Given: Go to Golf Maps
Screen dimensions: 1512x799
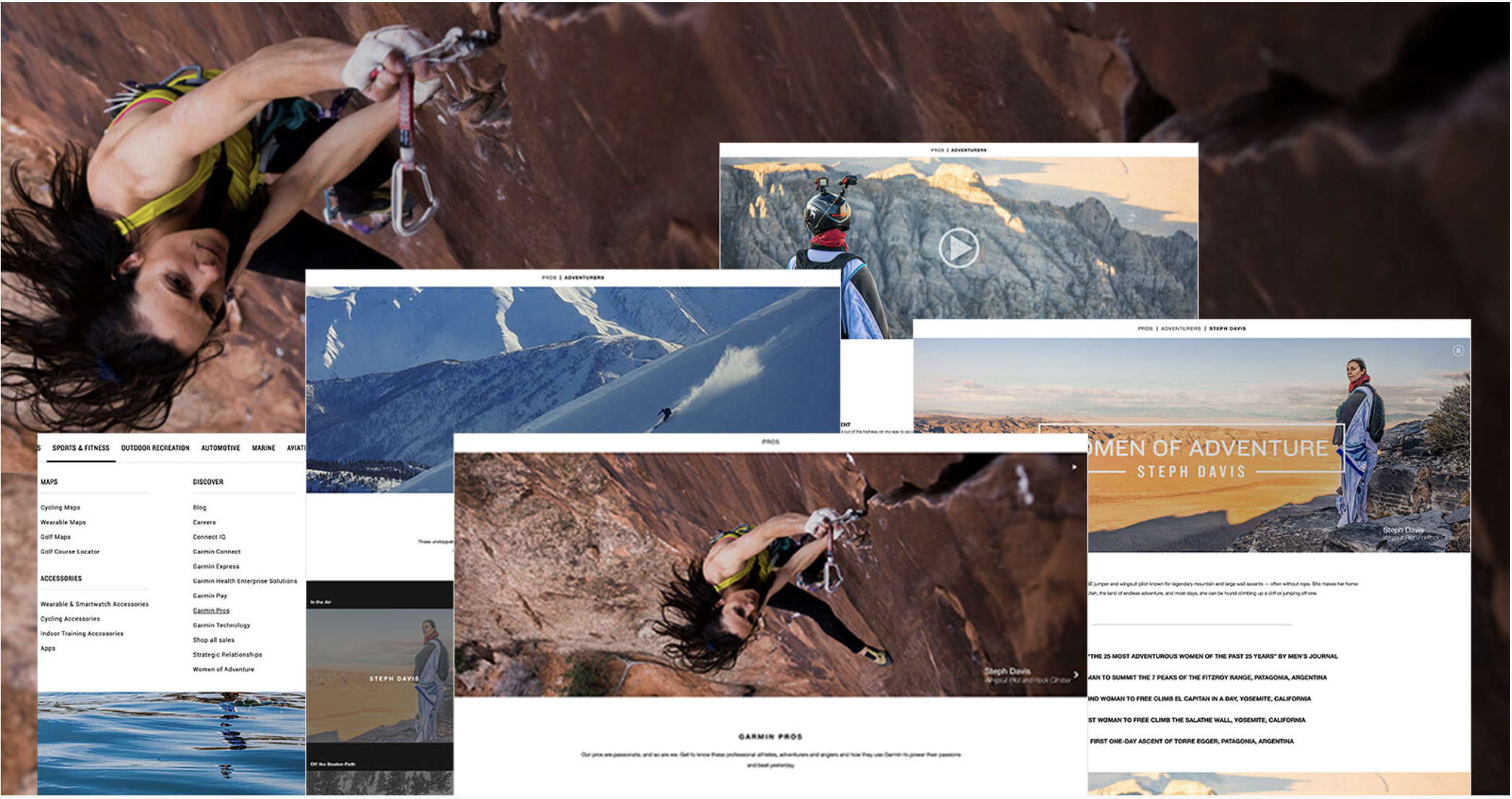Looking at the screenshot, I should (x=56, y=537).
